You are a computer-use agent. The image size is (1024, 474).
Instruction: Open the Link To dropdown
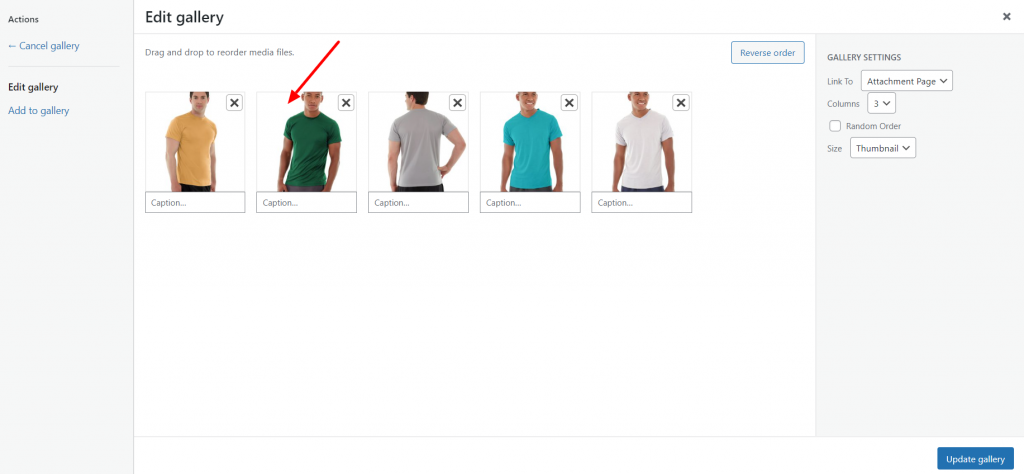click(x=907, y=81)
